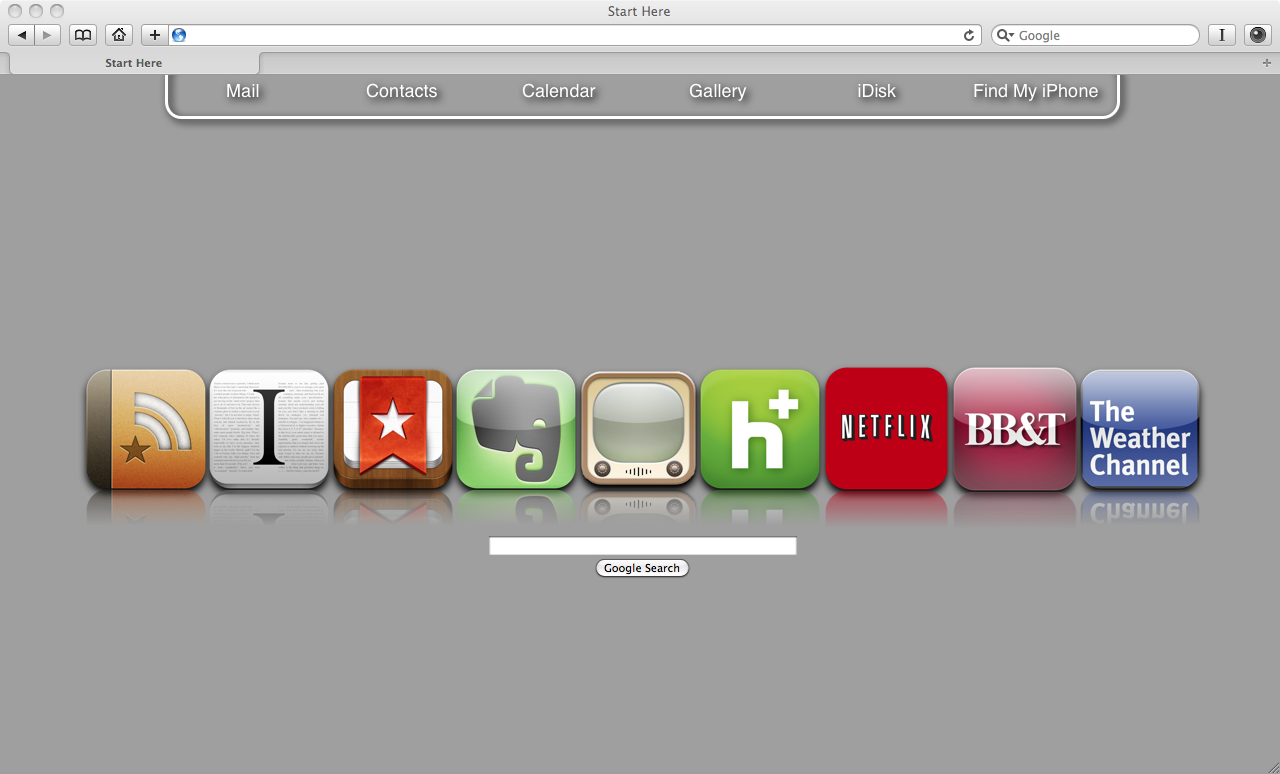Open the BB&T banking icon

click(x=1015, y=429)
